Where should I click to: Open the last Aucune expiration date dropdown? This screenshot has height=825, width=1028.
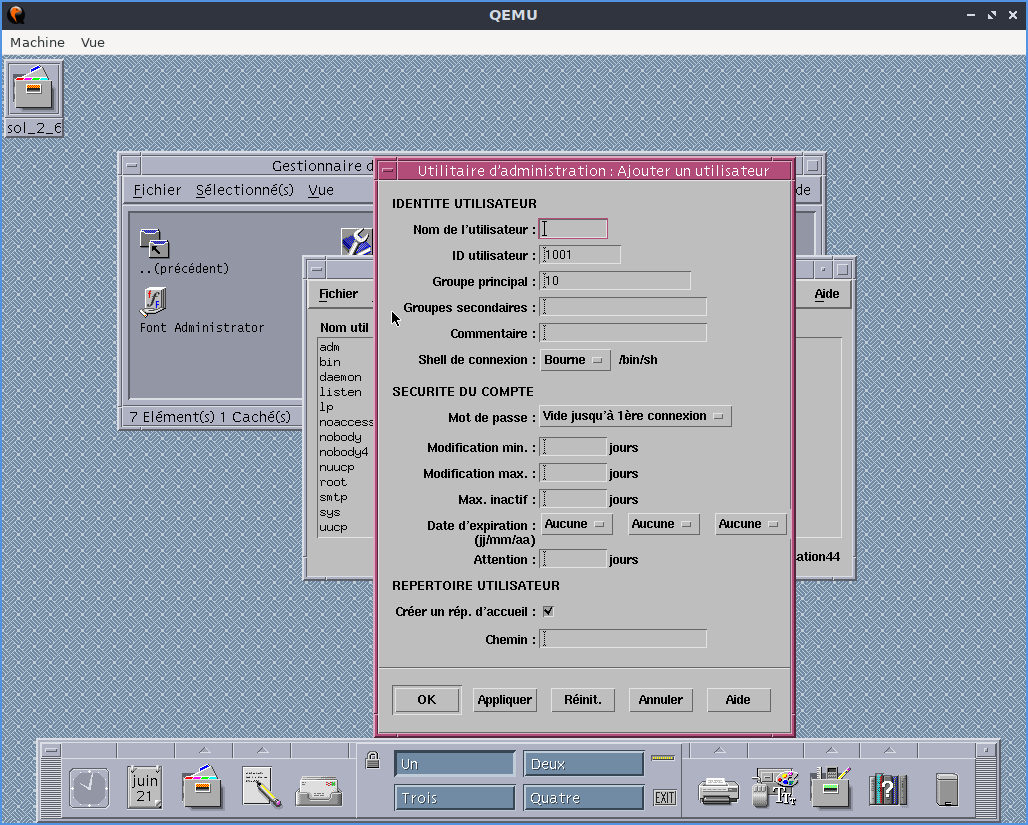(x=750, y=524)
